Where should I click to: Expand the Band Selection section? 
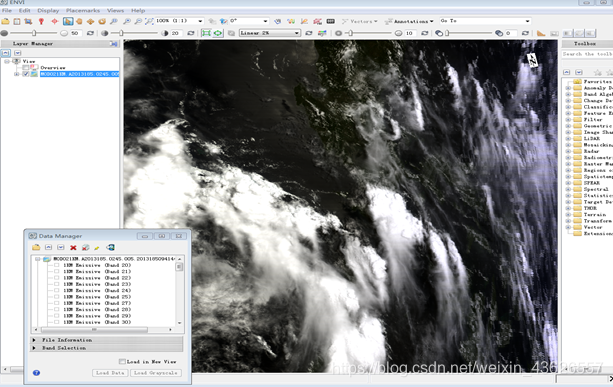coord(106,348)
